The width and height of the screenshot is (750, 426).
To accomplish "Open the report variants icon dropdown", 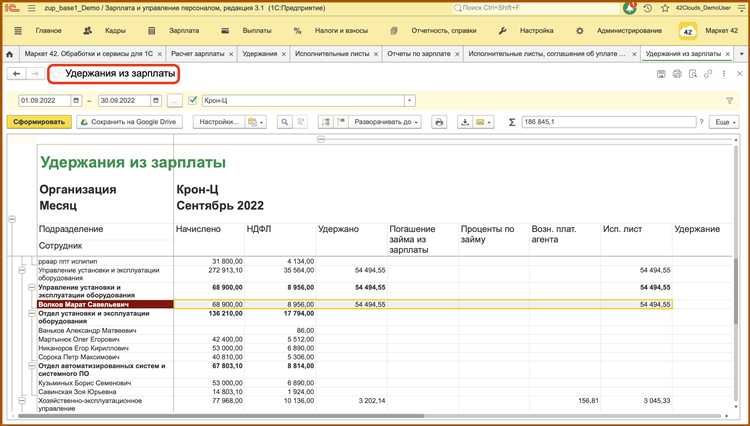I will 255,122.
